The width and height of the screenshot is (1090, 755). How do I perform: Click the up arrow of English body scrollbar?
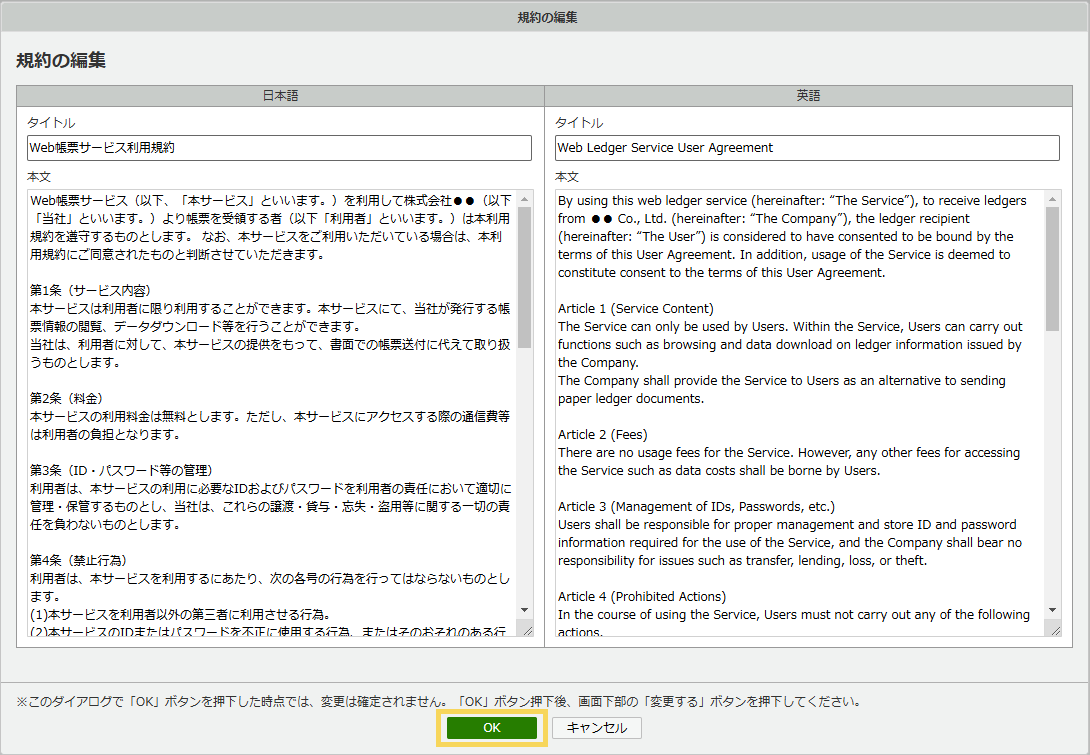(1052, 199)
